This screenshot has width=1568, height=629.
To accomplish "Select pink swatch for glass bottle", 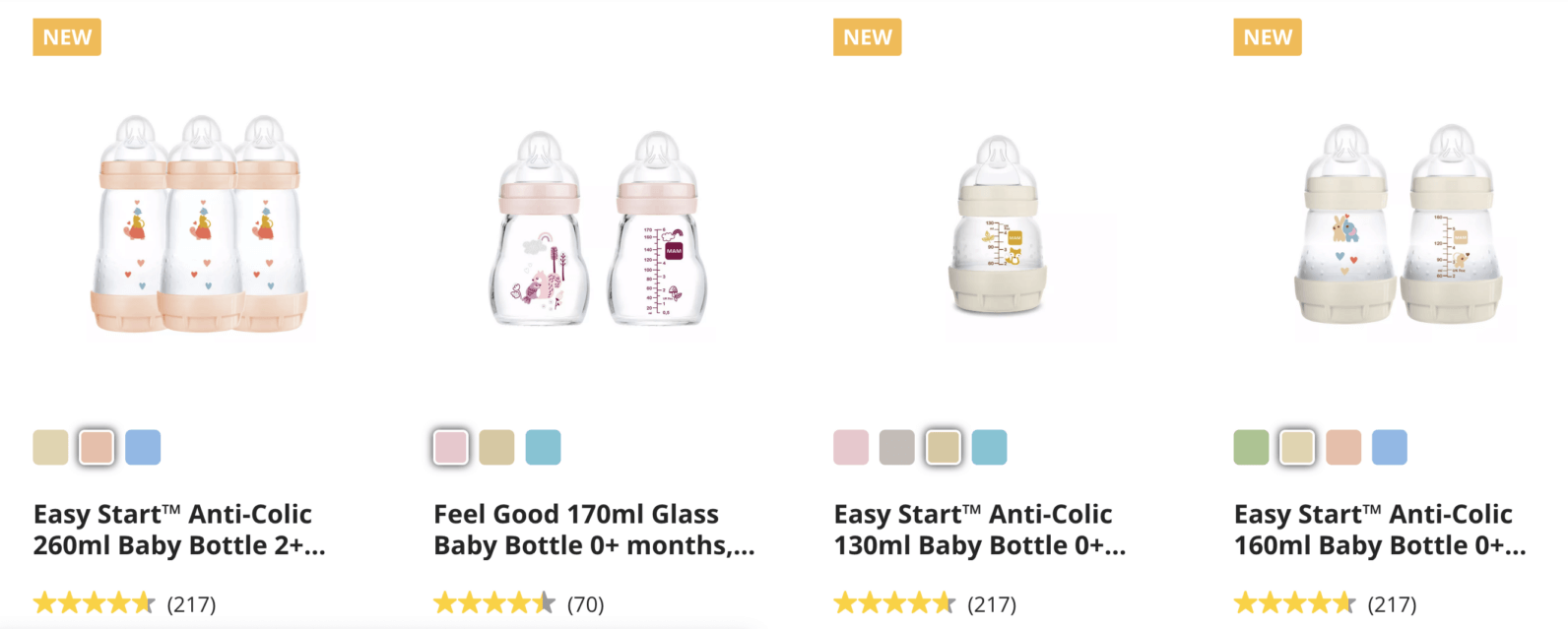I will tap(451, 448).
